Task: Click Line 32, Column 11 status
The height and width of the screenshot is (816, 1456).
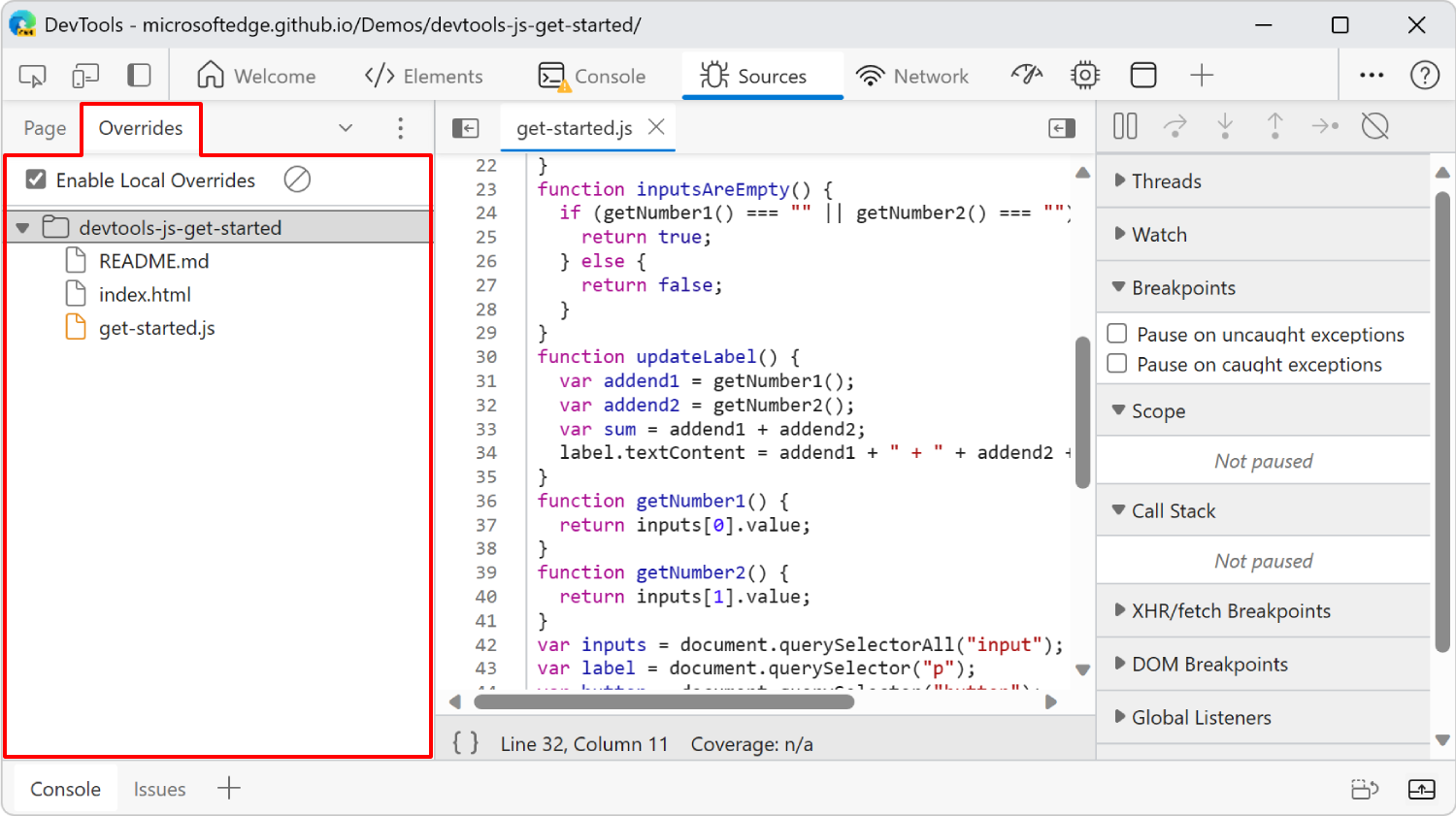Action: 584,744
